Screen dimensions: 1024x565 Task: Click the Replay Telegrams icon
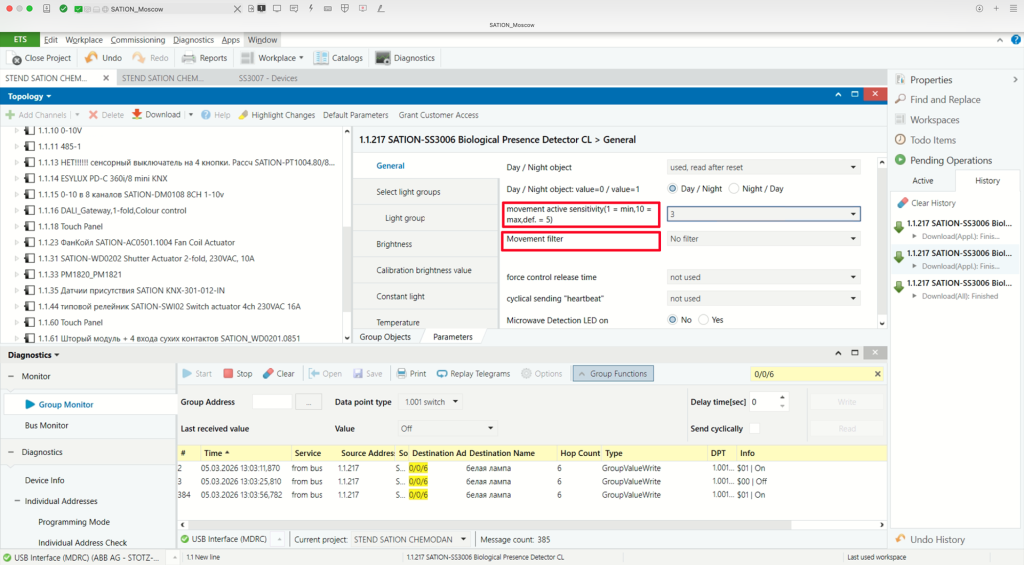coord(442,374)
